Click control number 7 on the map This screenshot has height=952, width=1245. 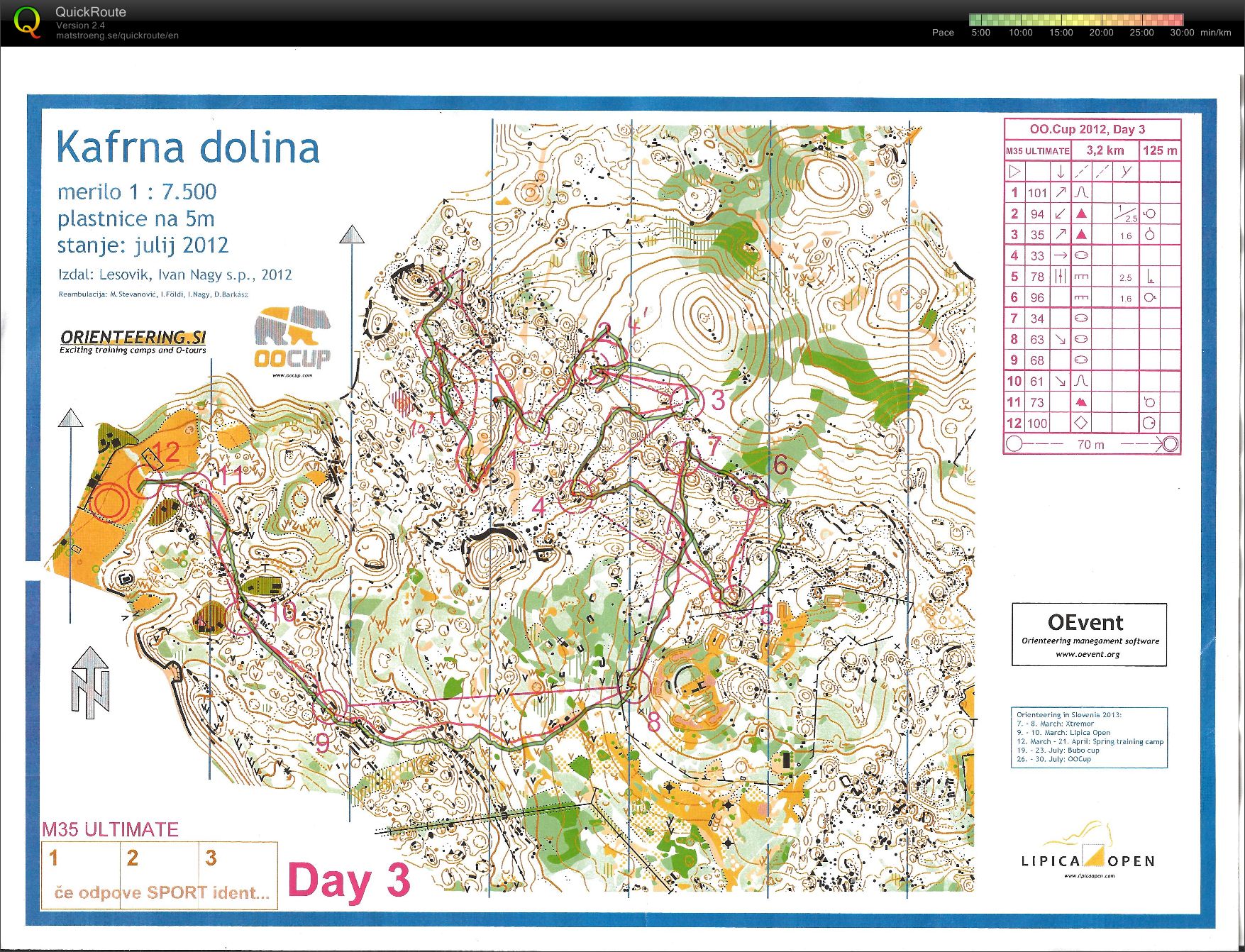[714, 445]
